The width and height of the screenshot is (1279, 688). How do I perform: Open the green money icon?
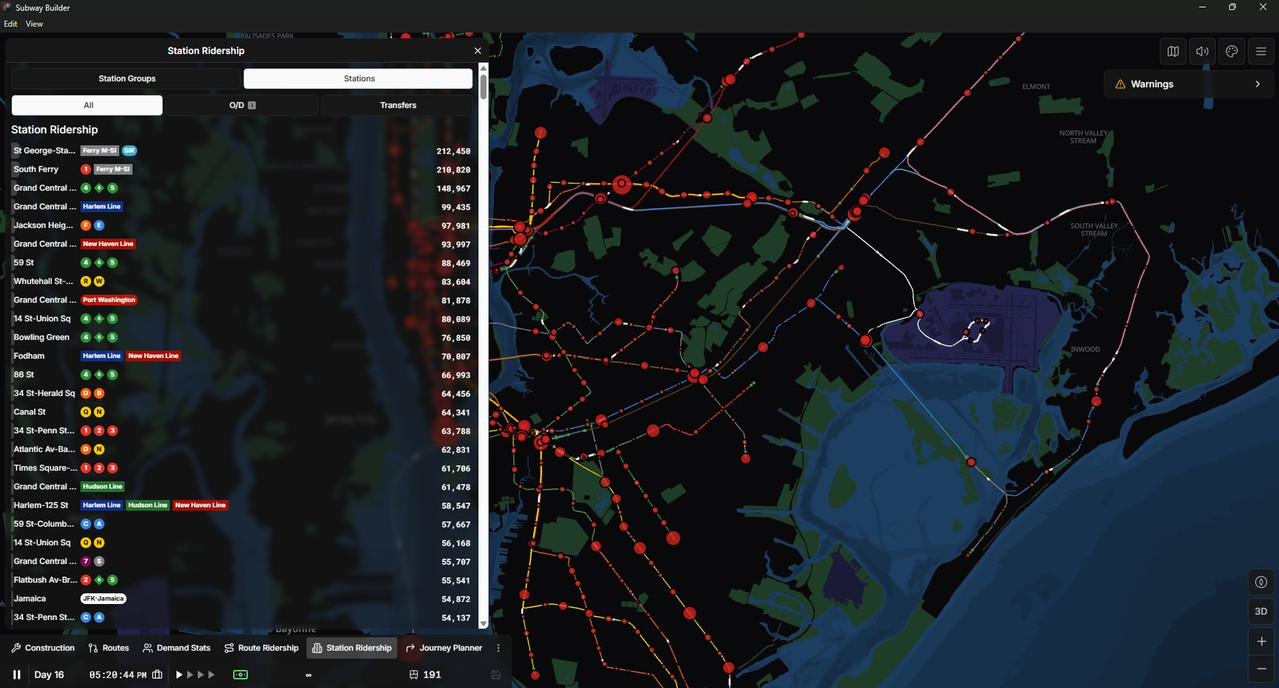240,675
